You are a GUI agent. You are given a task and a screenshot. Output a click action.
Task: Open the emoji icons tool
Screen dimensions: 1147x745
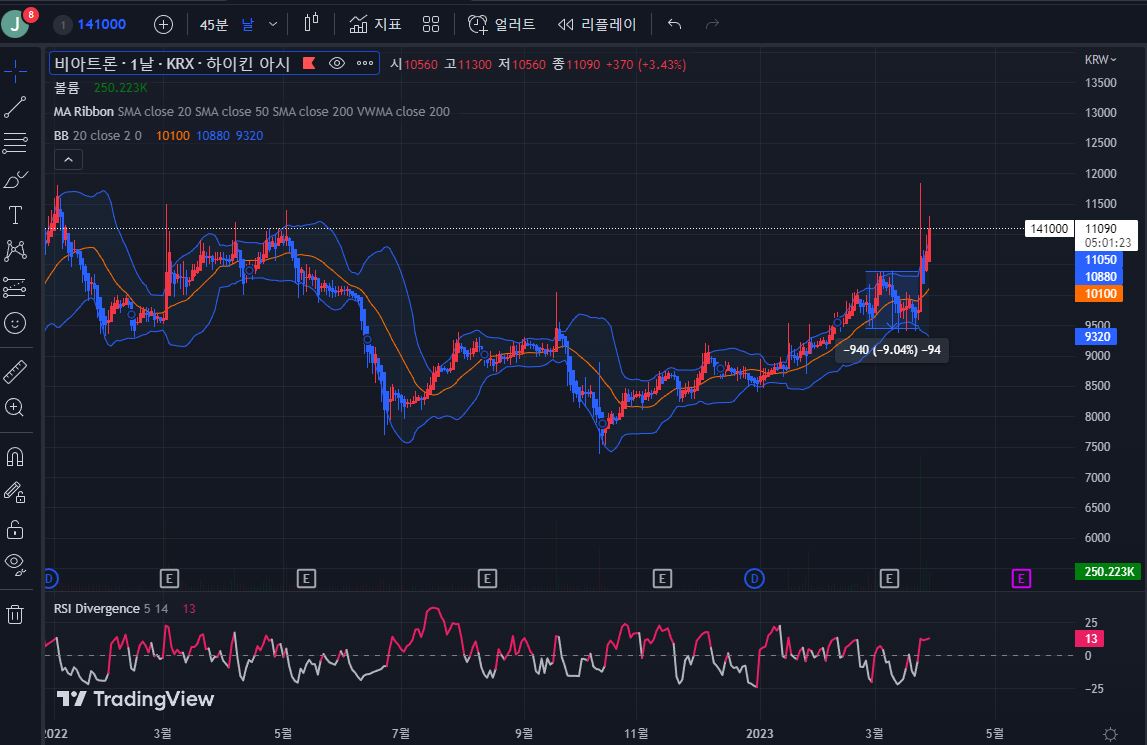15,323
